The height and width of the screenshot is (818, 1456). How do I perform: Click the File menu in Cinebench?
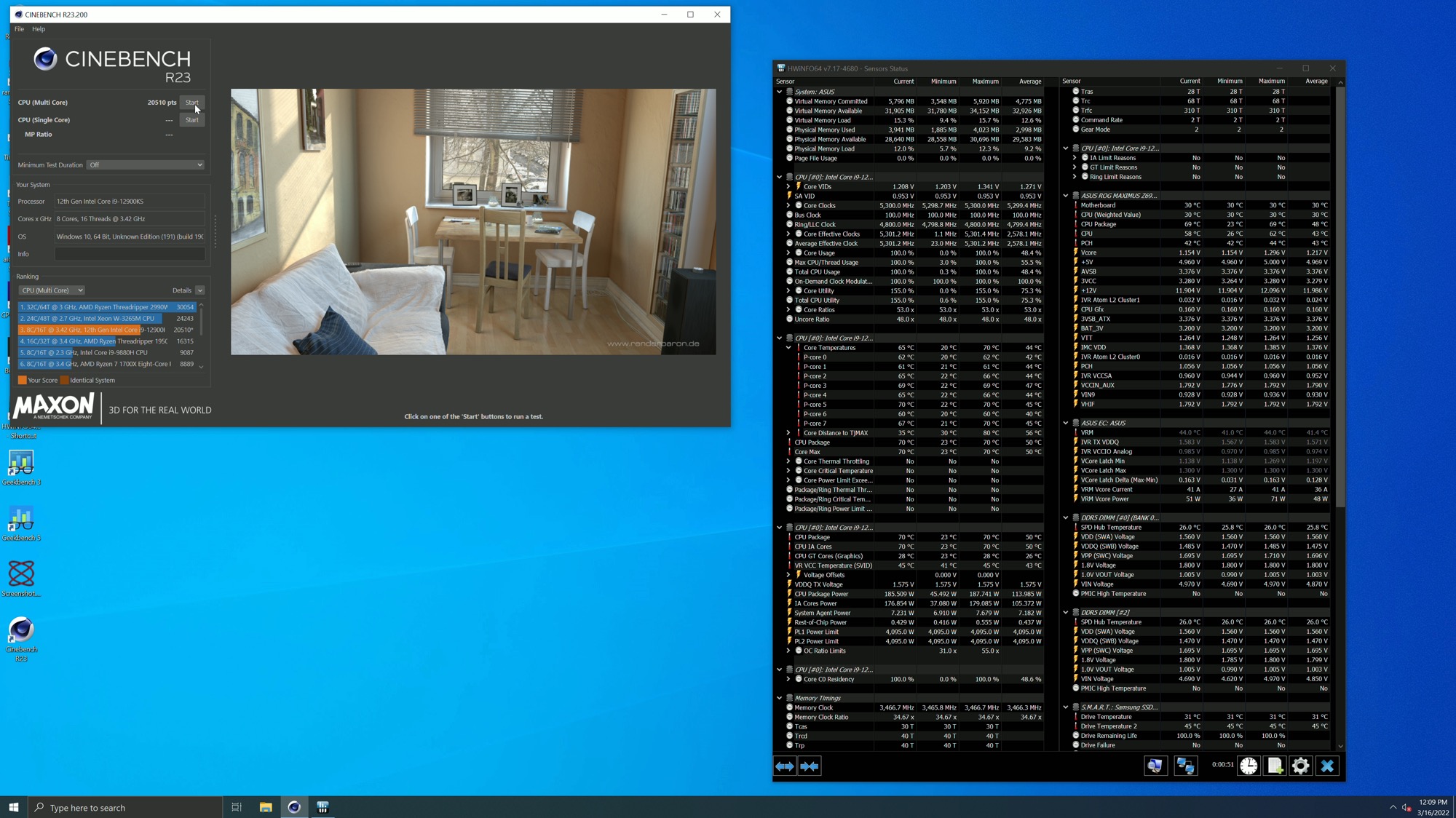pyautogui.click(x=18, y=28)
